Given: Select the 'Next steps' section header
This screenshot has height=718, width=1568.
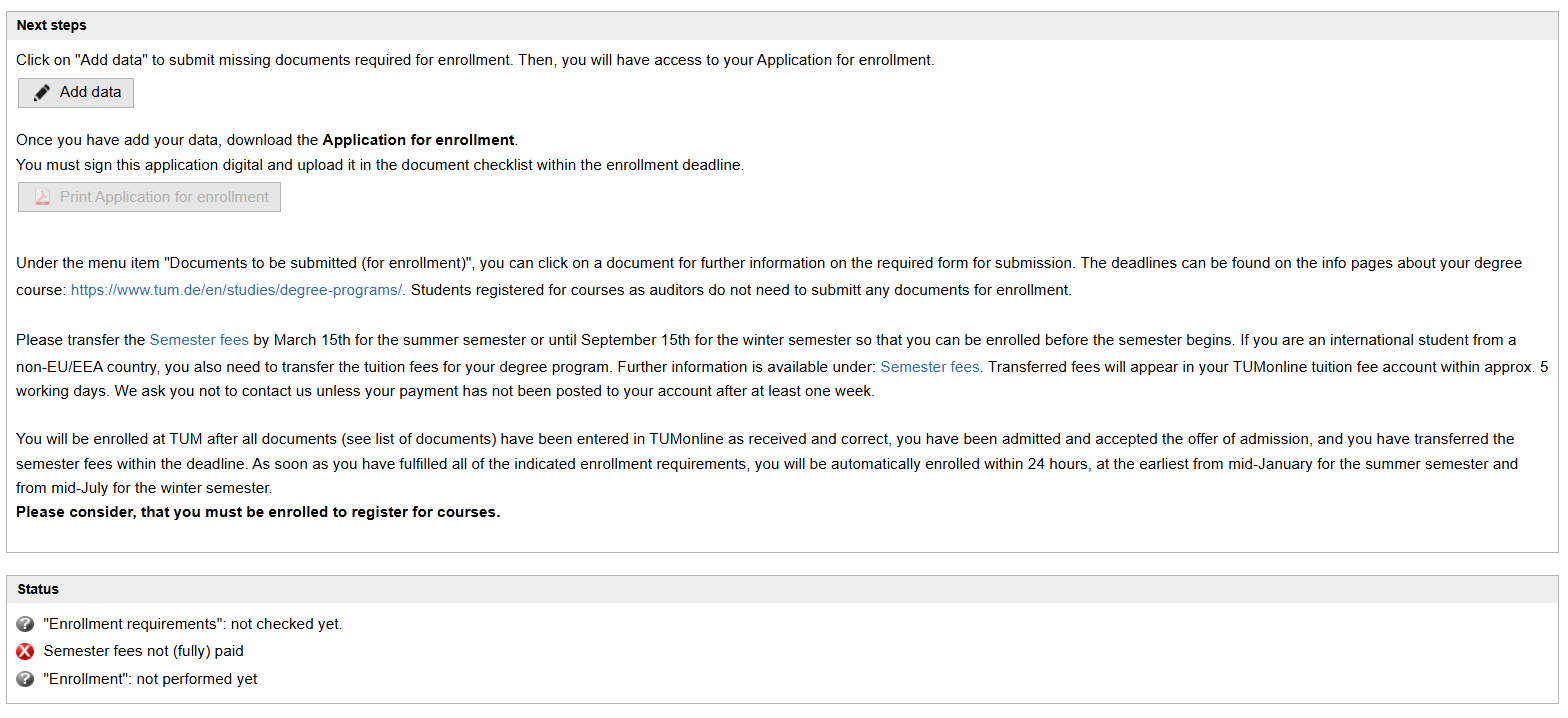Looking at the screenshot, I should coord(782,26).
